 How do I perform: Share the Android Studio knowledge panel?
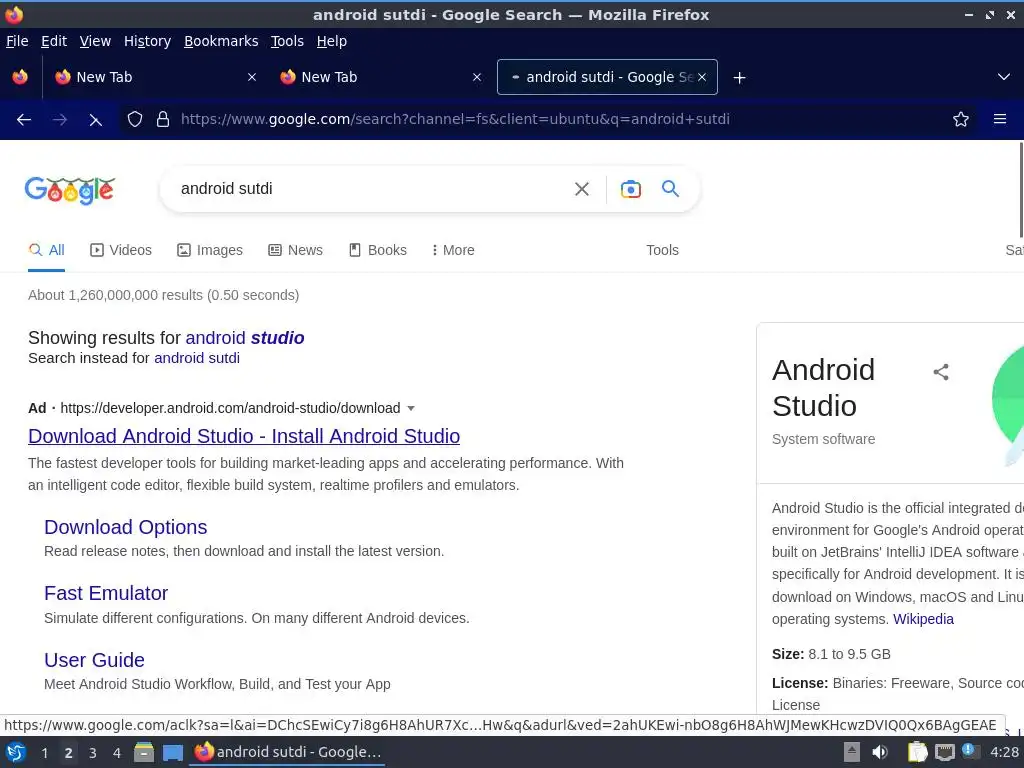click(940, 372)
